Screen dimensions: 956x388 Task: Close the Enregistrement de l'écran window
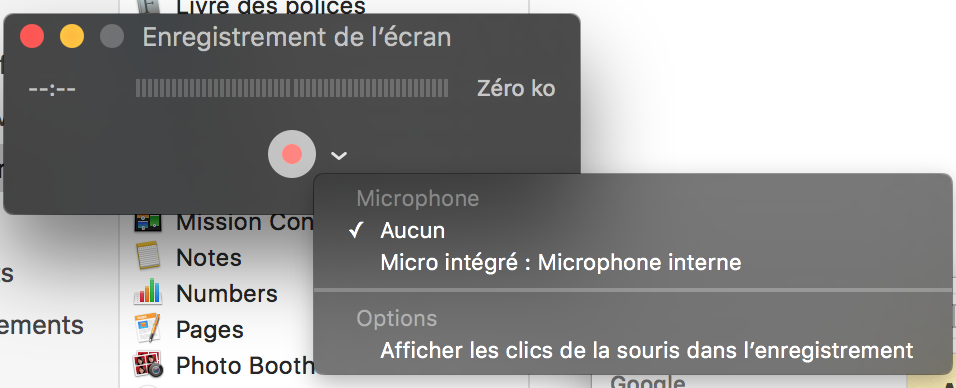pos(32,36)
